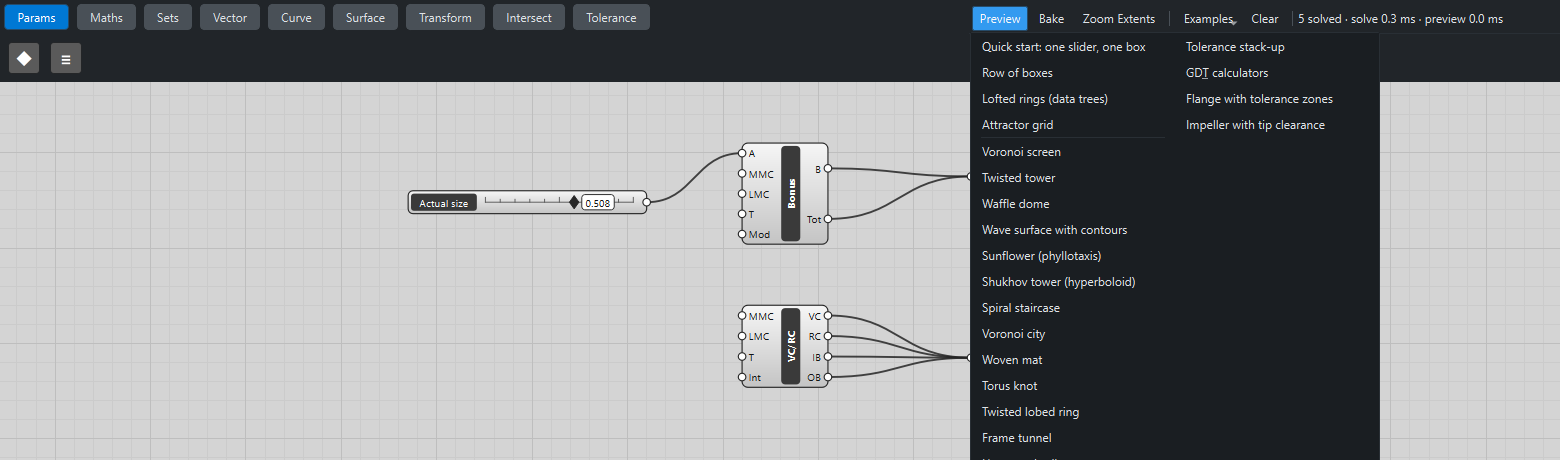Click VC/RC component's Int input port
The image size is (1560, 460).
coord(742,377)
